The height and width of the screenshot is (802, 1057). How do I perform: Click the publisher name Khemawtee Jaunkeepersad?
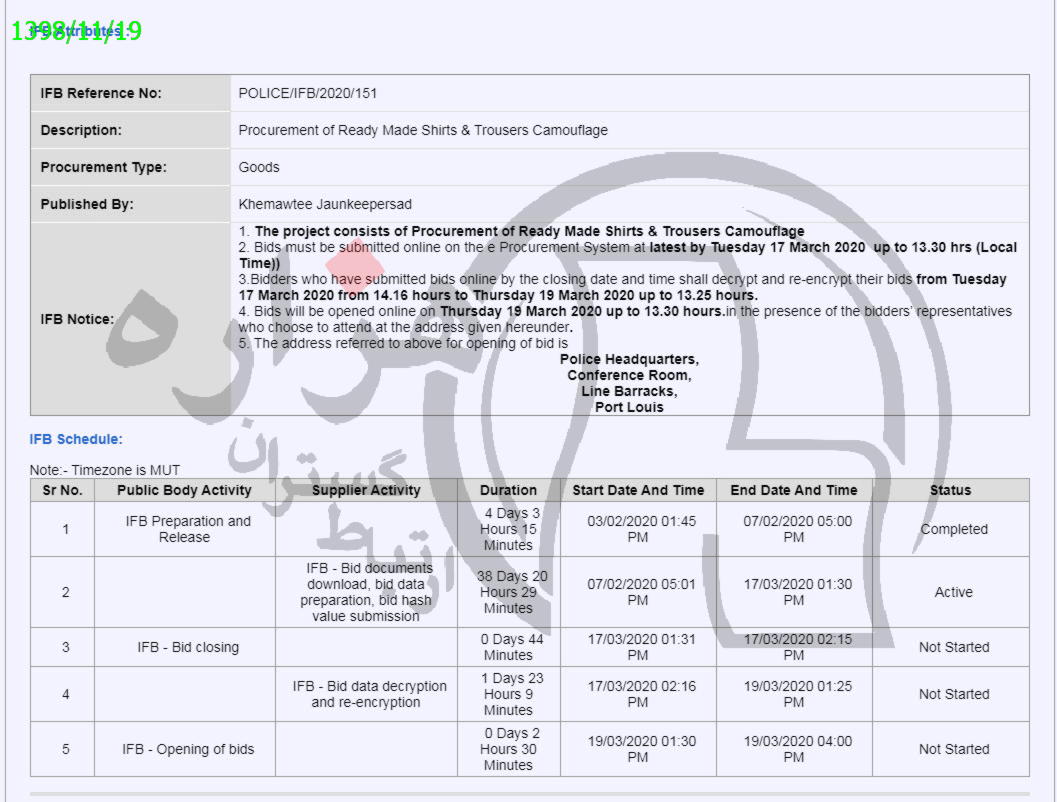pyautogui.click(x=325, y=204)
